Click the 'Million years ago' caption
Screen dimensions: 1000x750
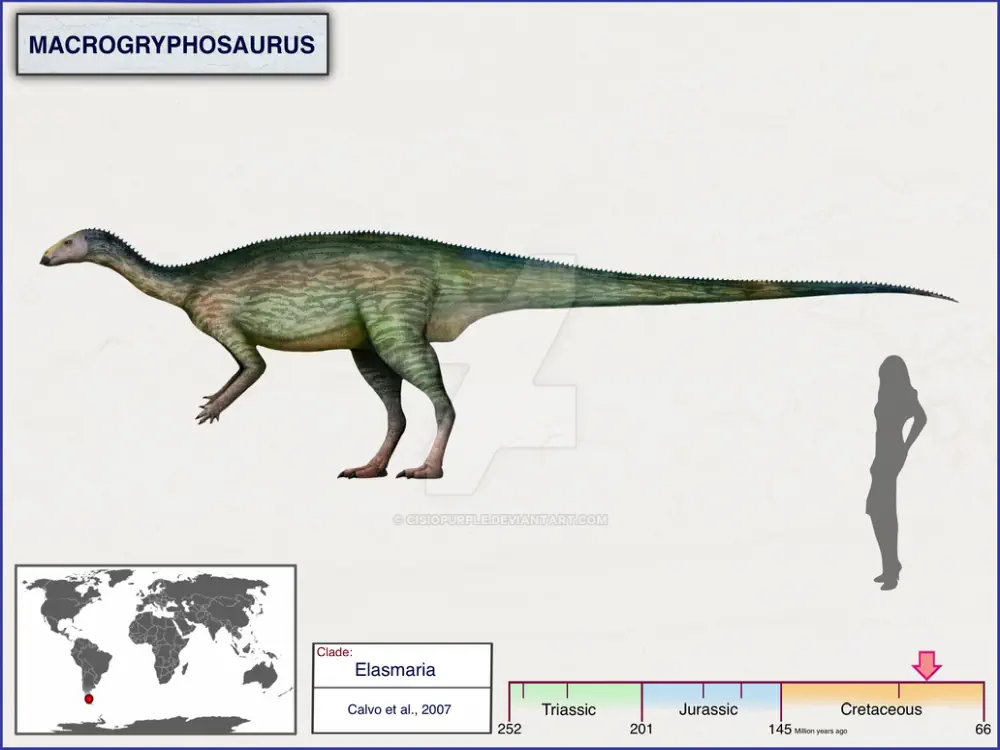tap(821, 732)
